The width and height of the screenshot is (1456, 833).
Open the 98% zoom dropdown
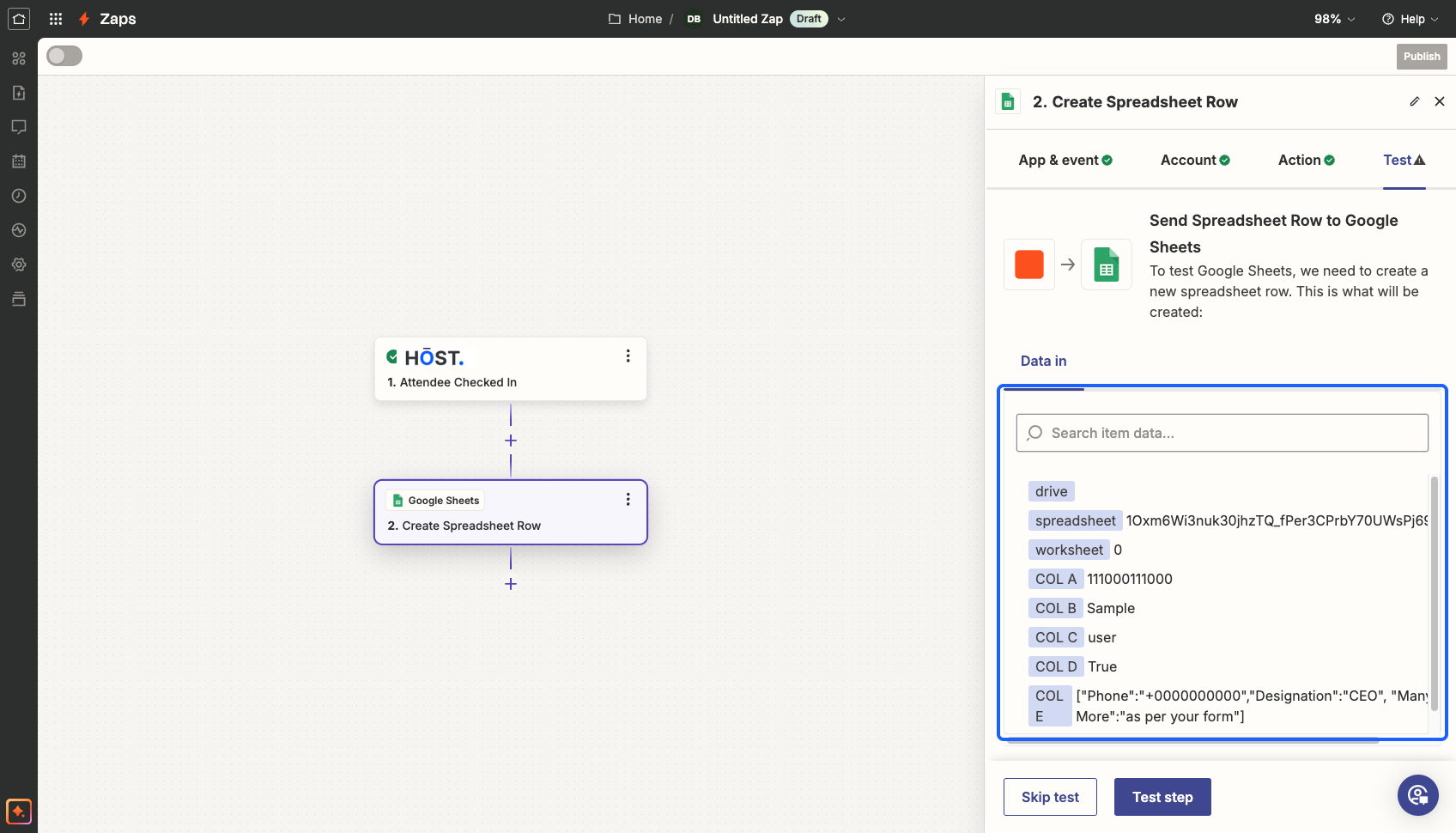1335,19
